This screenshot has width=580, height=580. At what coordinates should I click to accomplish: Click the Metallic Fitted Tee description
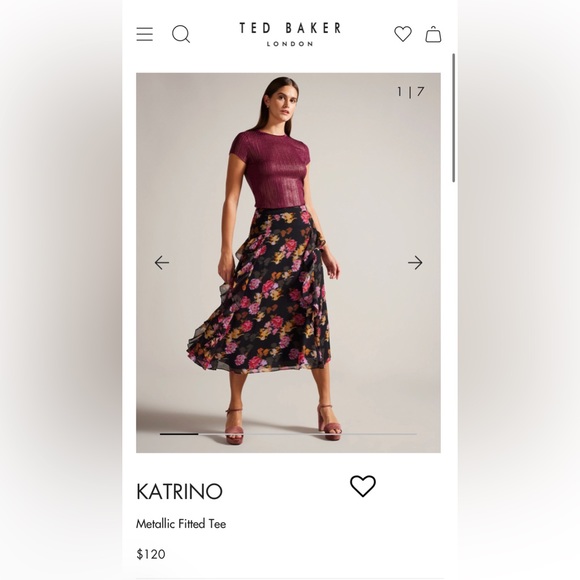[181, 524]
